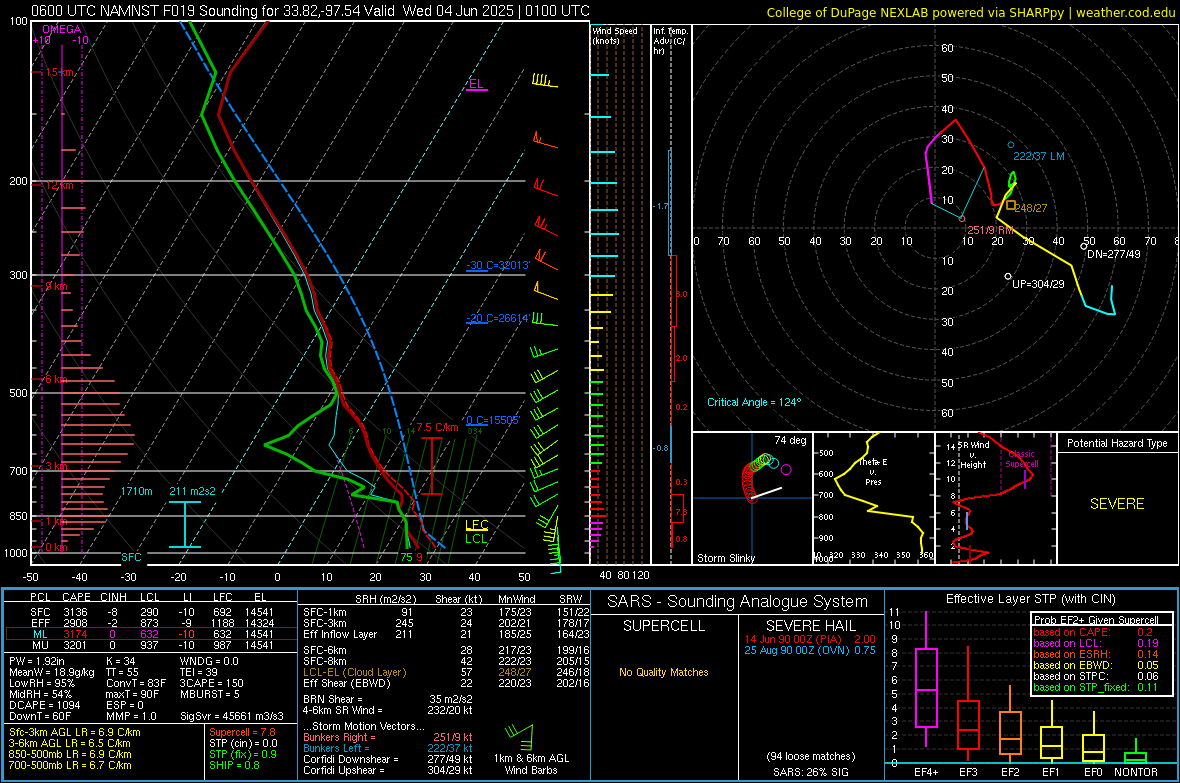Click the Theta-E v. Pres plot title
The width and height of the screenshot is (1180, 783).
coord(873,471)
